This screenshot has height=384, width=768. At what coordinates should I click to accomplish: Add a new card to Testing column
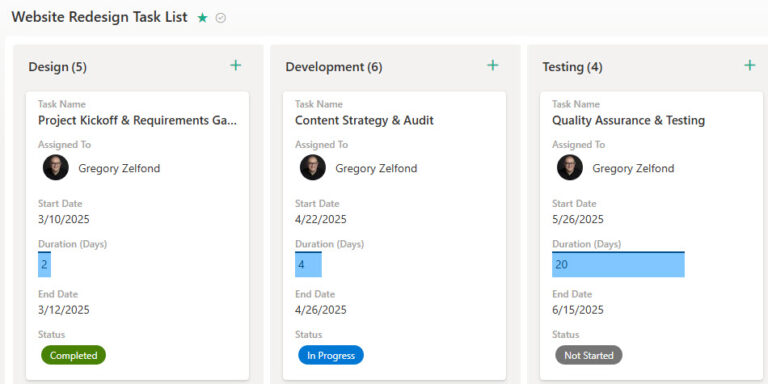click(749, 65)
